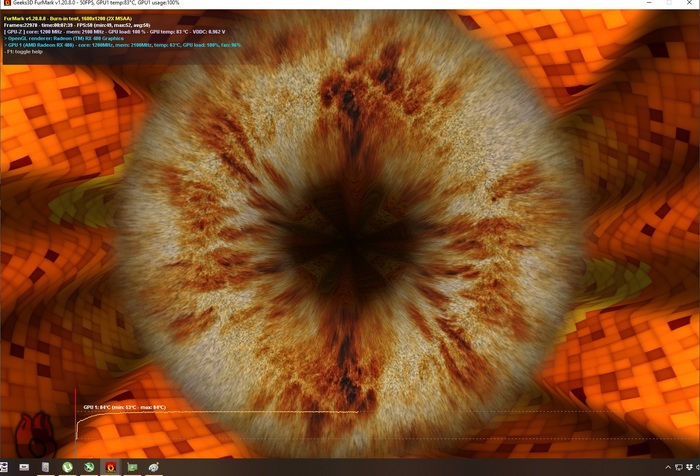The width and height of the screenshot is (700, 476).
Task: Open the uTorrent taskbar icon
Action: tap(67, 467)
